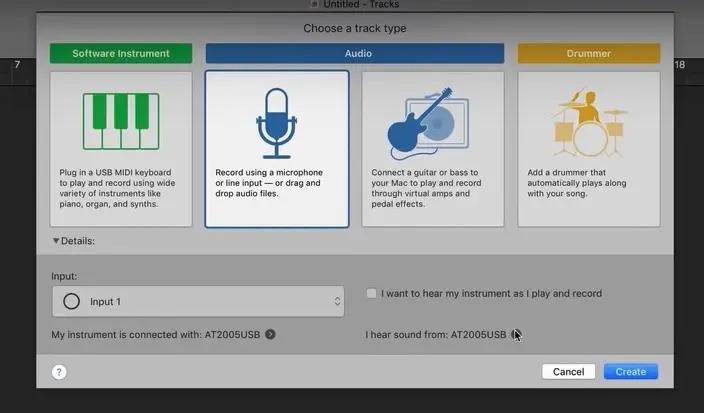Click the Create button
This screenshot has height=413, width=704.
pos(630,372)
